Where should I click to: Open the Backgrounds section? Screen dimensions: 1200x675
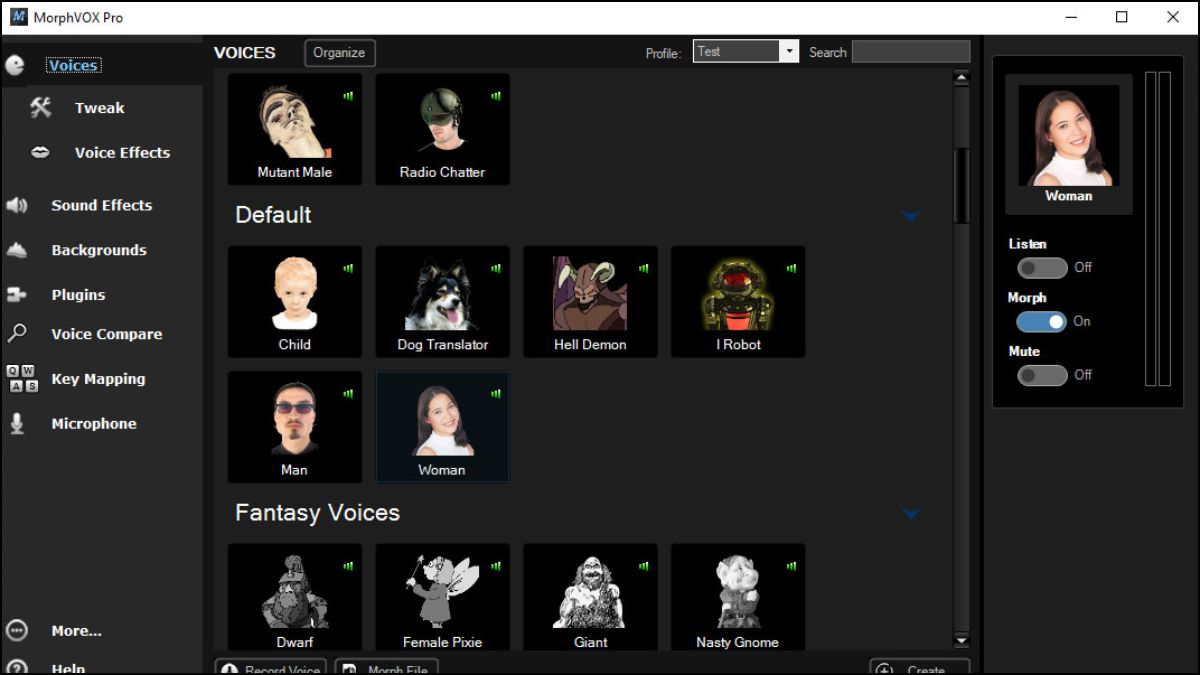[99, 250]
